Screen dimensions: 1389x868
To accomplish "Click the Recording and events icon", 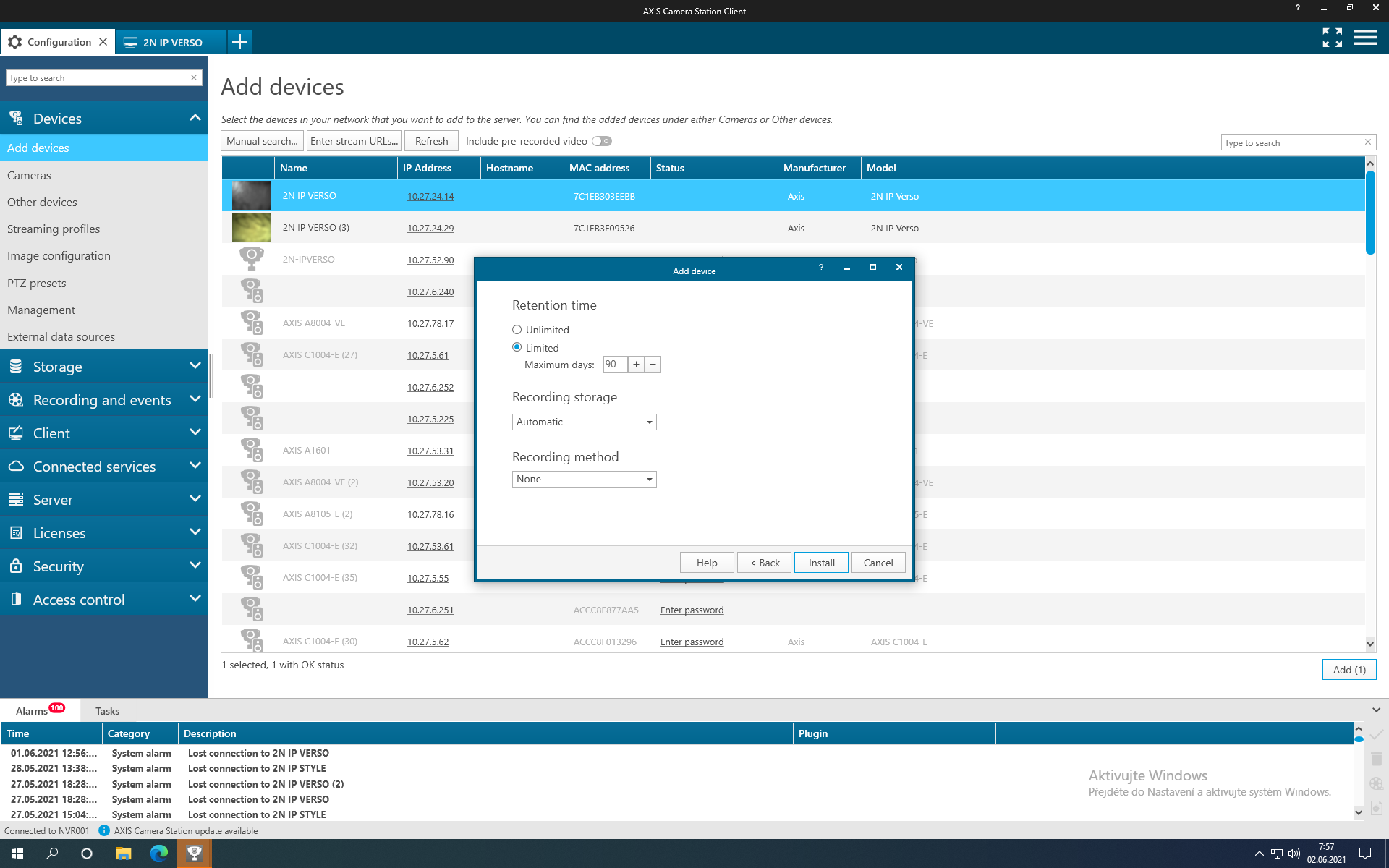I will 16,399.
